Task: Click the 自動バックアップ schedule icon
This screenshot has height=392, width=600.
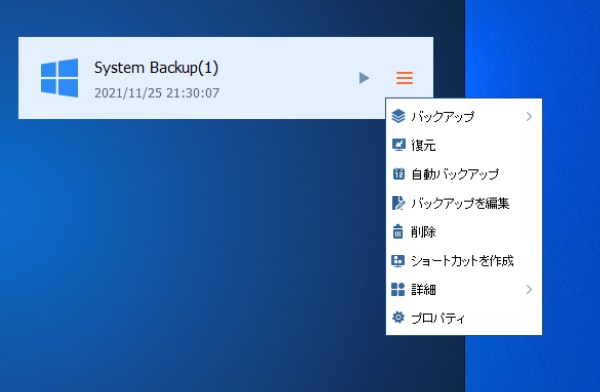Action: (398, 174)
